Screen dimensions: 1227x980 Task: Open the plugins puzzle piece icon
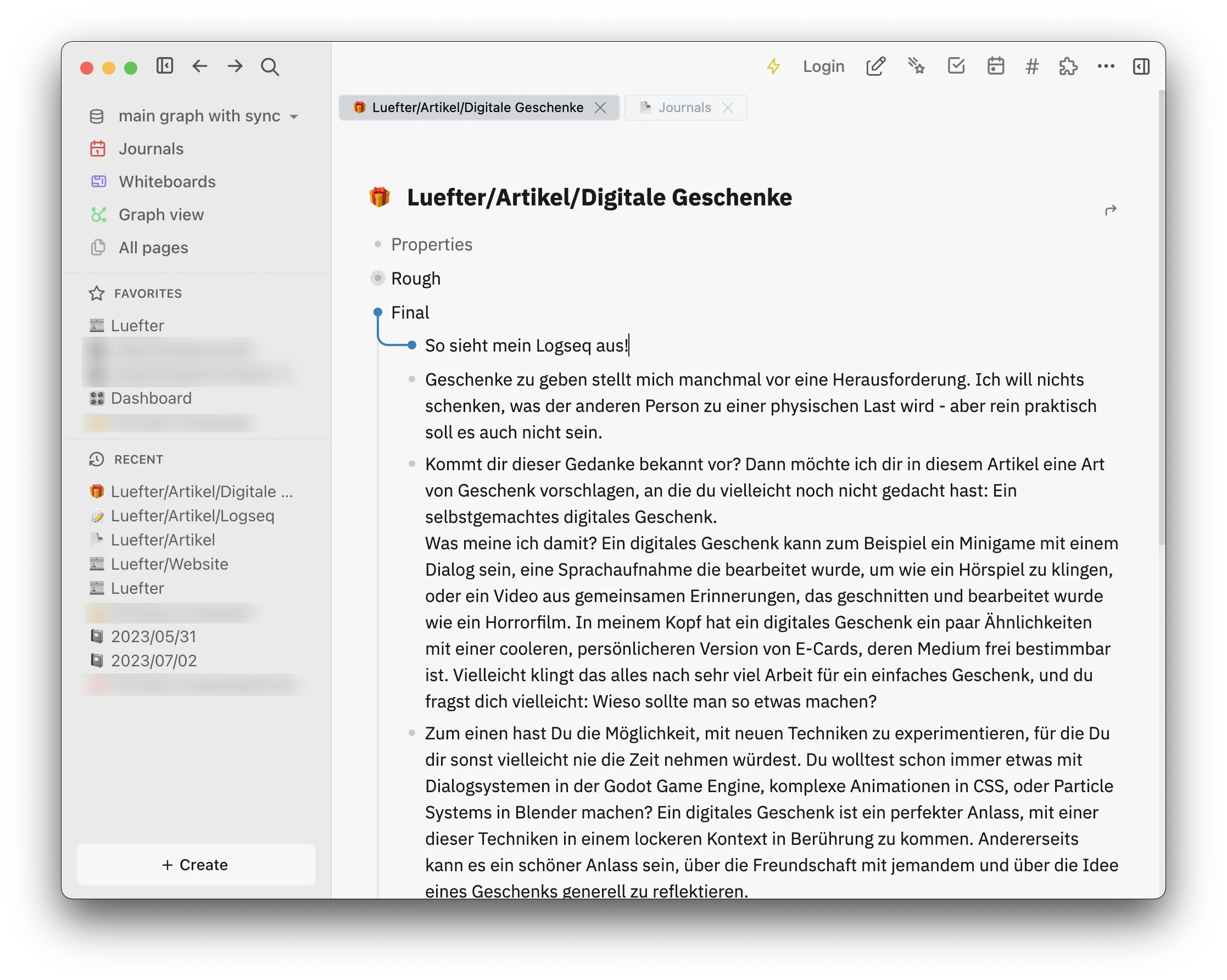[x=1068, y=66]
